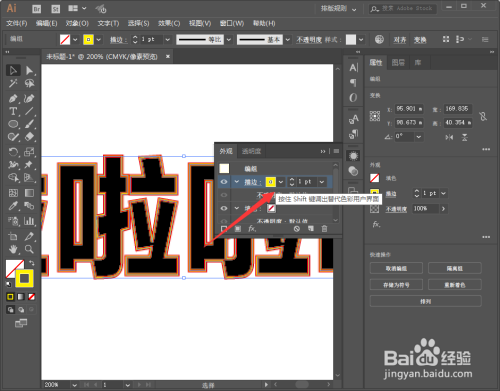This screenshot has height=391, width=500.
Task: Click the 重新着色 recolor button
Action: click(455, 285)
